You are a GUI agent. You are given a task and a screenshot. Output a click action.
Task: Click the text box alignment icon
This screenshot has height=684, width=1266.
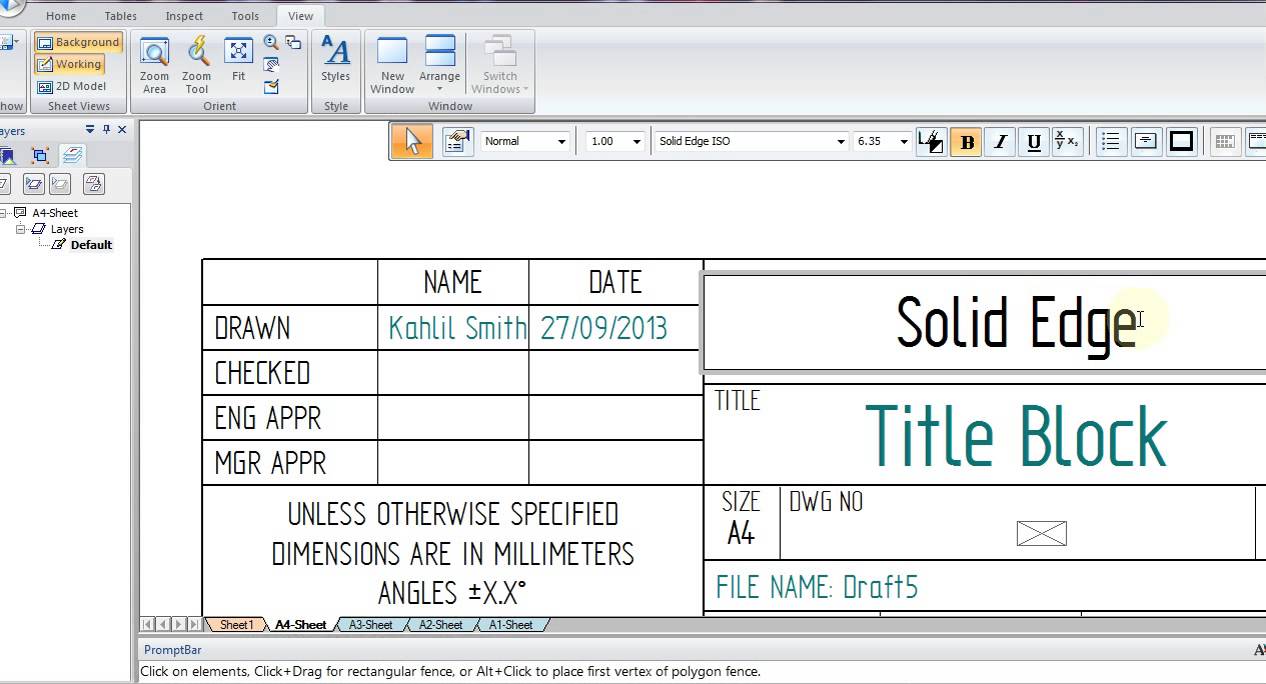pos(1146,142)
